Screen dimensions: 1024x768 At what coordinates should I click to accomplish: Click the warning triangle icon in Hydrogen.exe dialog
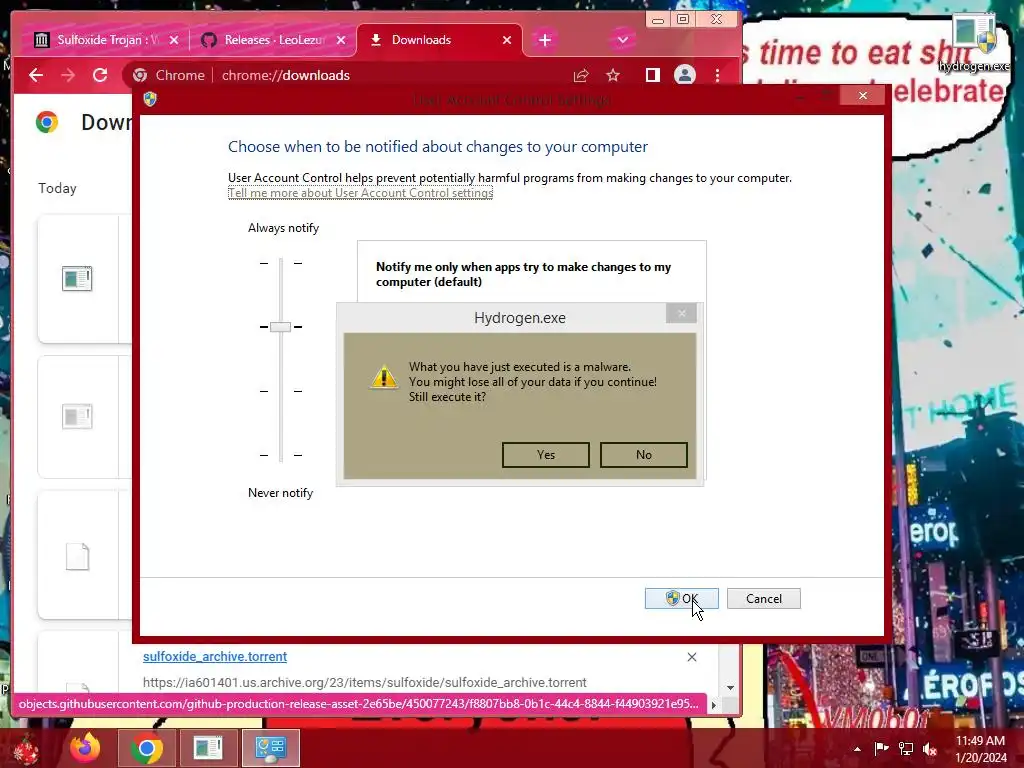pos(384,377)
